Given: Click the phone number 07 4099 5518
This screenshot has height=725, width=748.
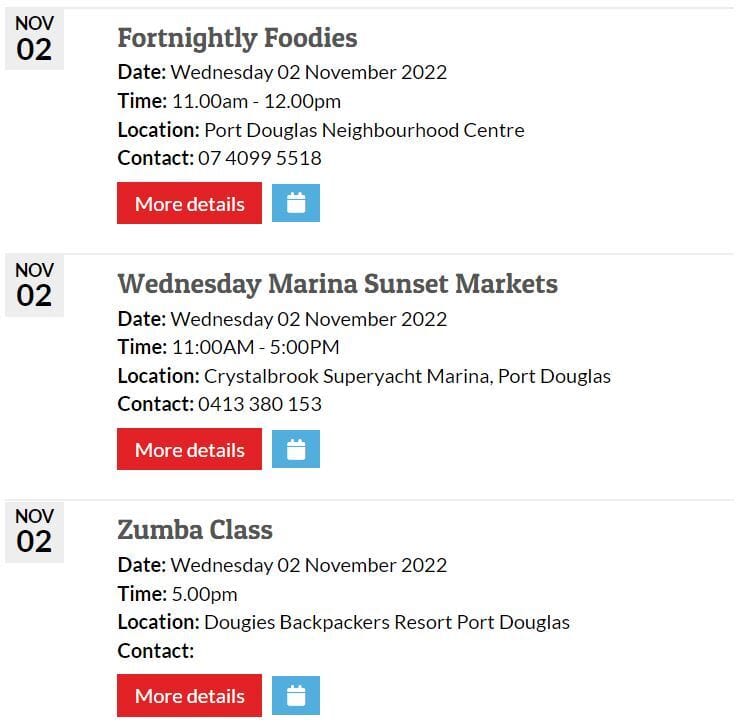Looking at the screenshot, I should pos(260,158).
